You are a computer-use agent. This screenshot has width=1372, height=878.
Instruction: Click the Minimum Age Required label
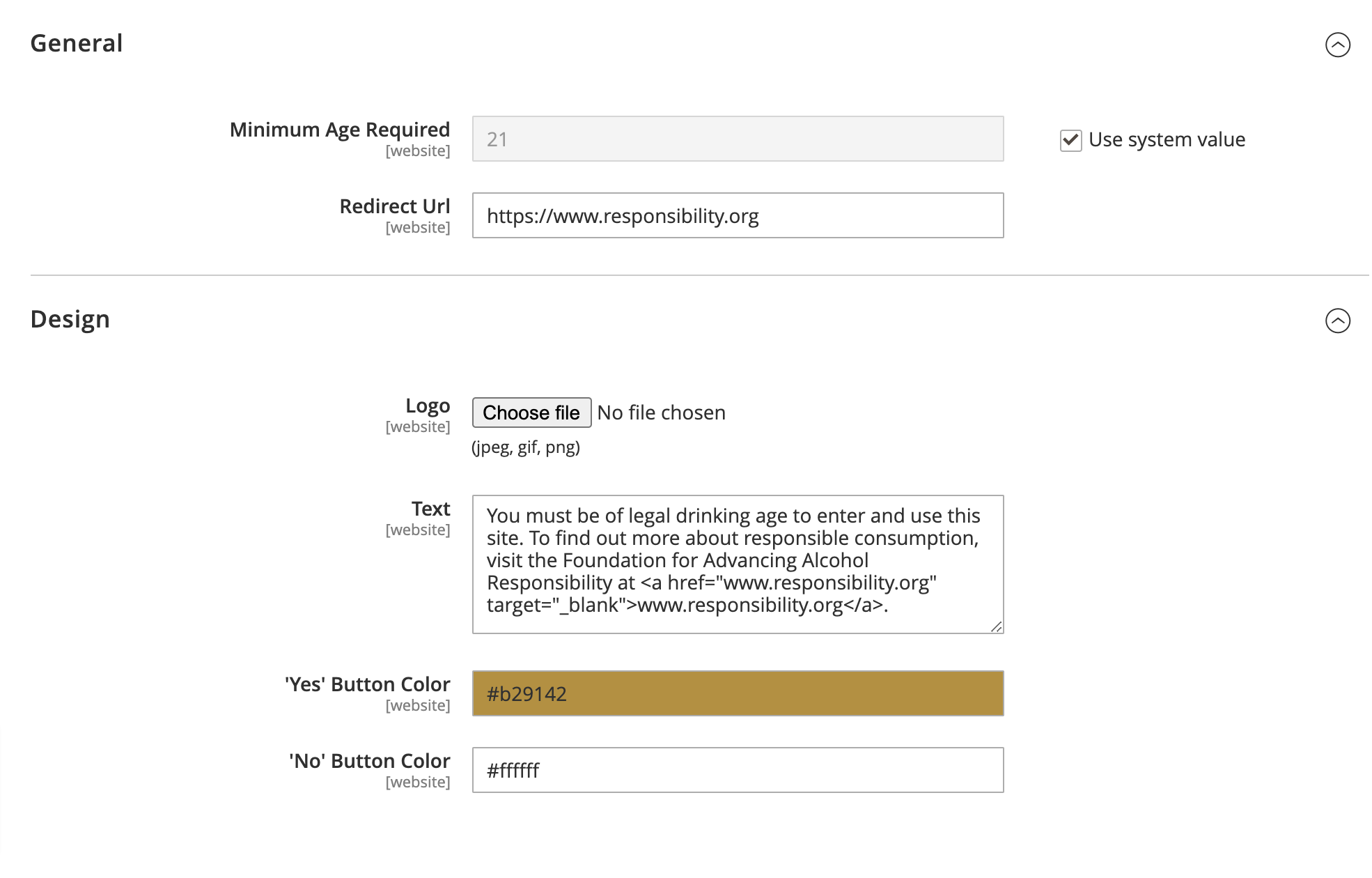point(340,130)
